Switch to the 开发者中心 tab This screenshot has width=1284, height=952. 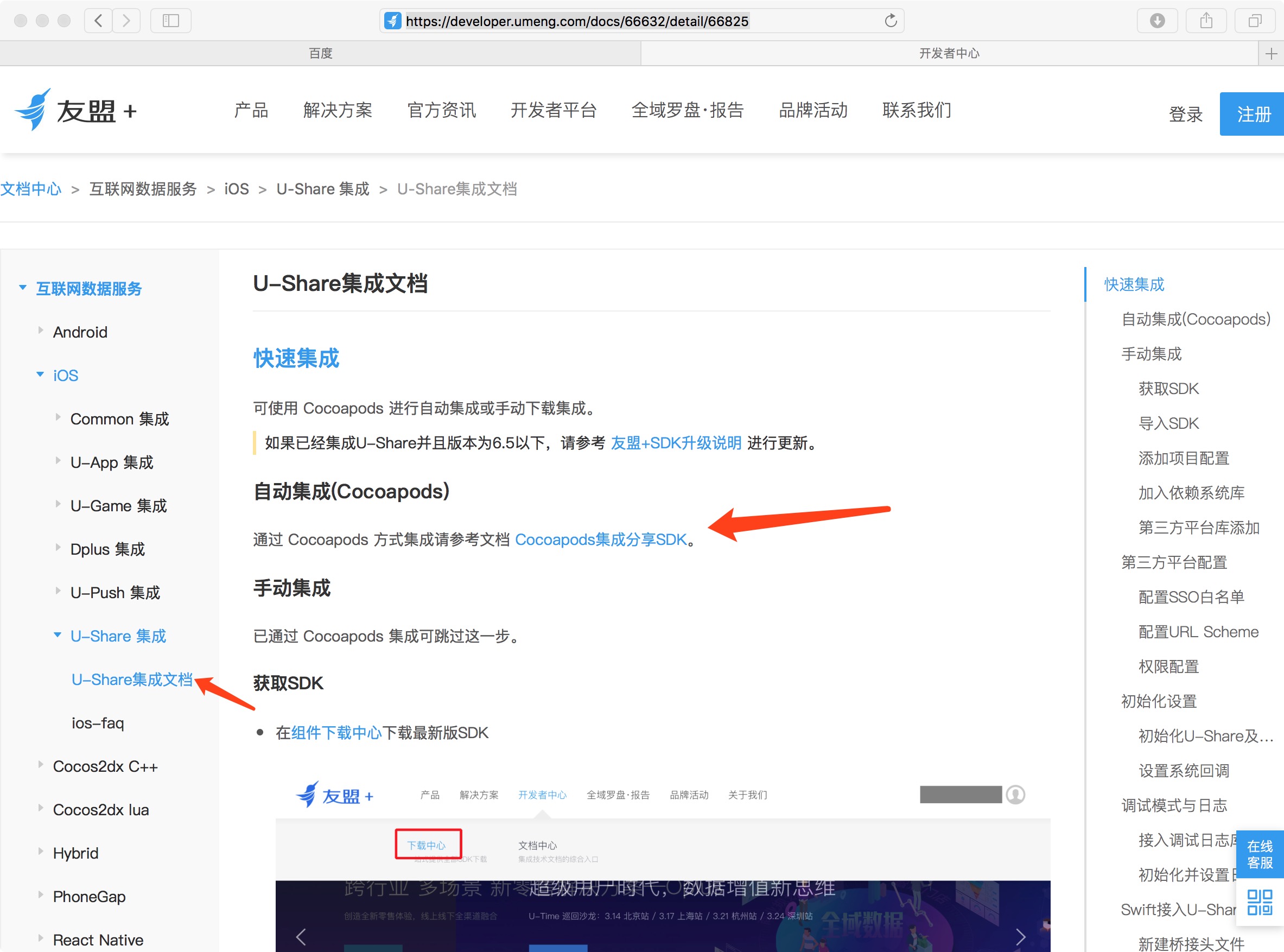(x=949, y=54)
